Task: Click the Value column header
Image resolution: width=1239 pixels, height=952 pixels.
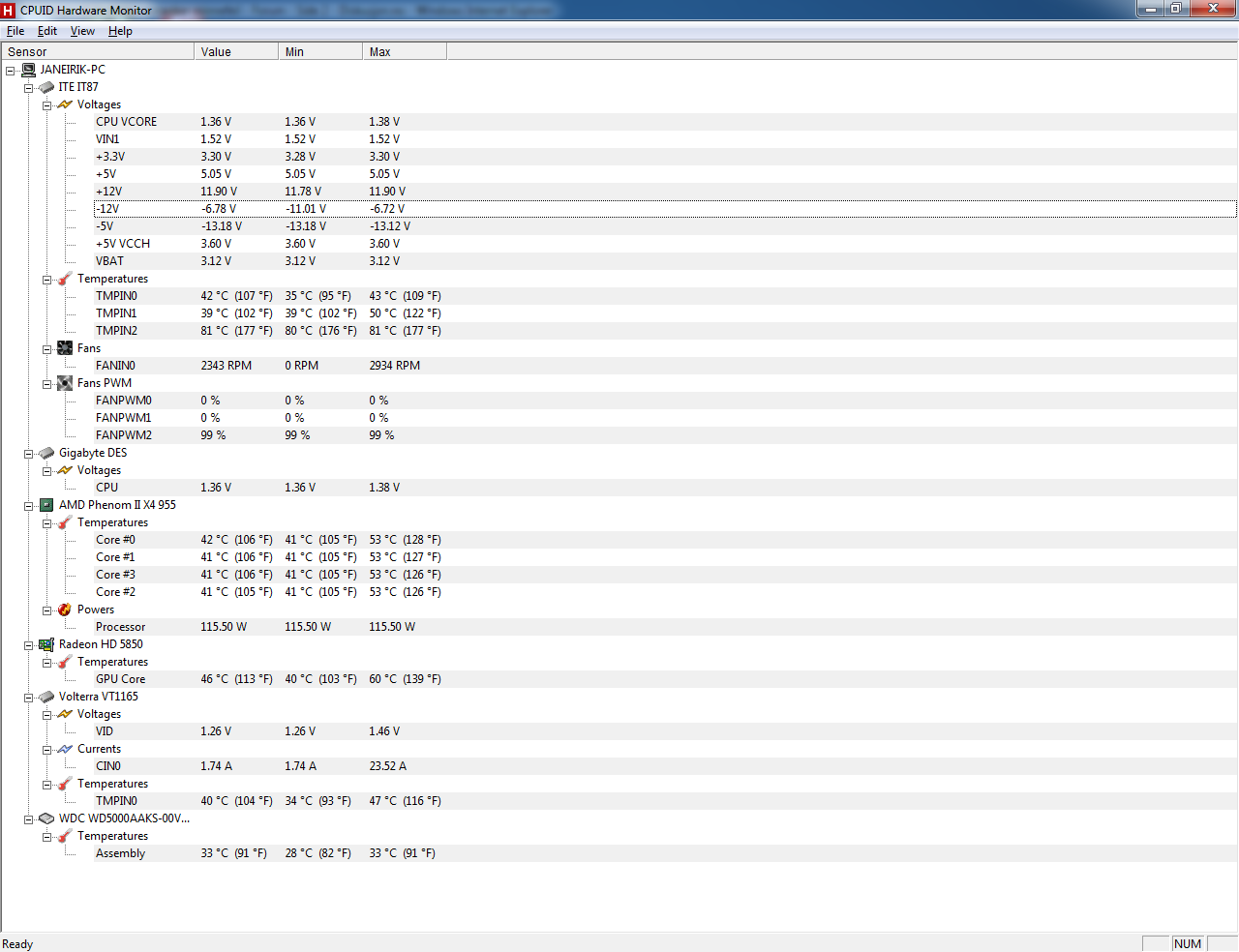Action: 236,51
